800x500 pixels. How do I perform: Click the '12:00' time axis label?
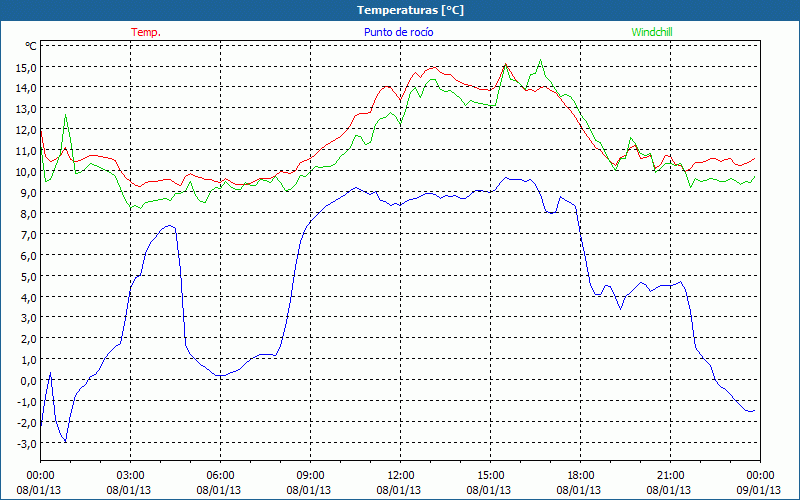coord(401,476)
